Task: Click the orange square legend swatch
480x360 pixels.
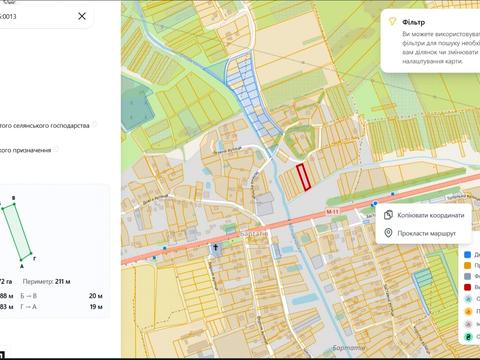Action: tap(468, 265)
